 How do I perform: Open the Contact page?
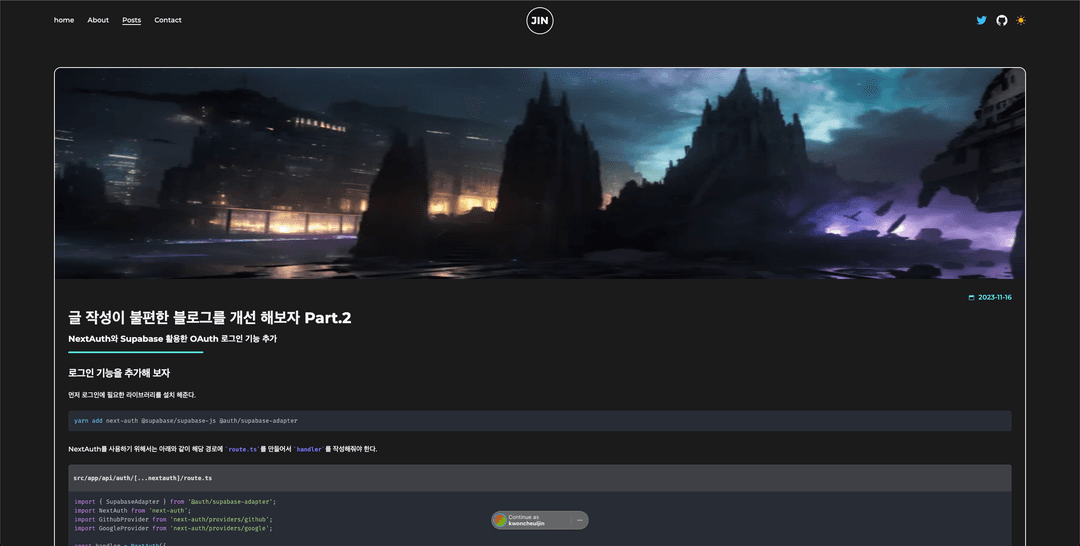coord(168,20)
